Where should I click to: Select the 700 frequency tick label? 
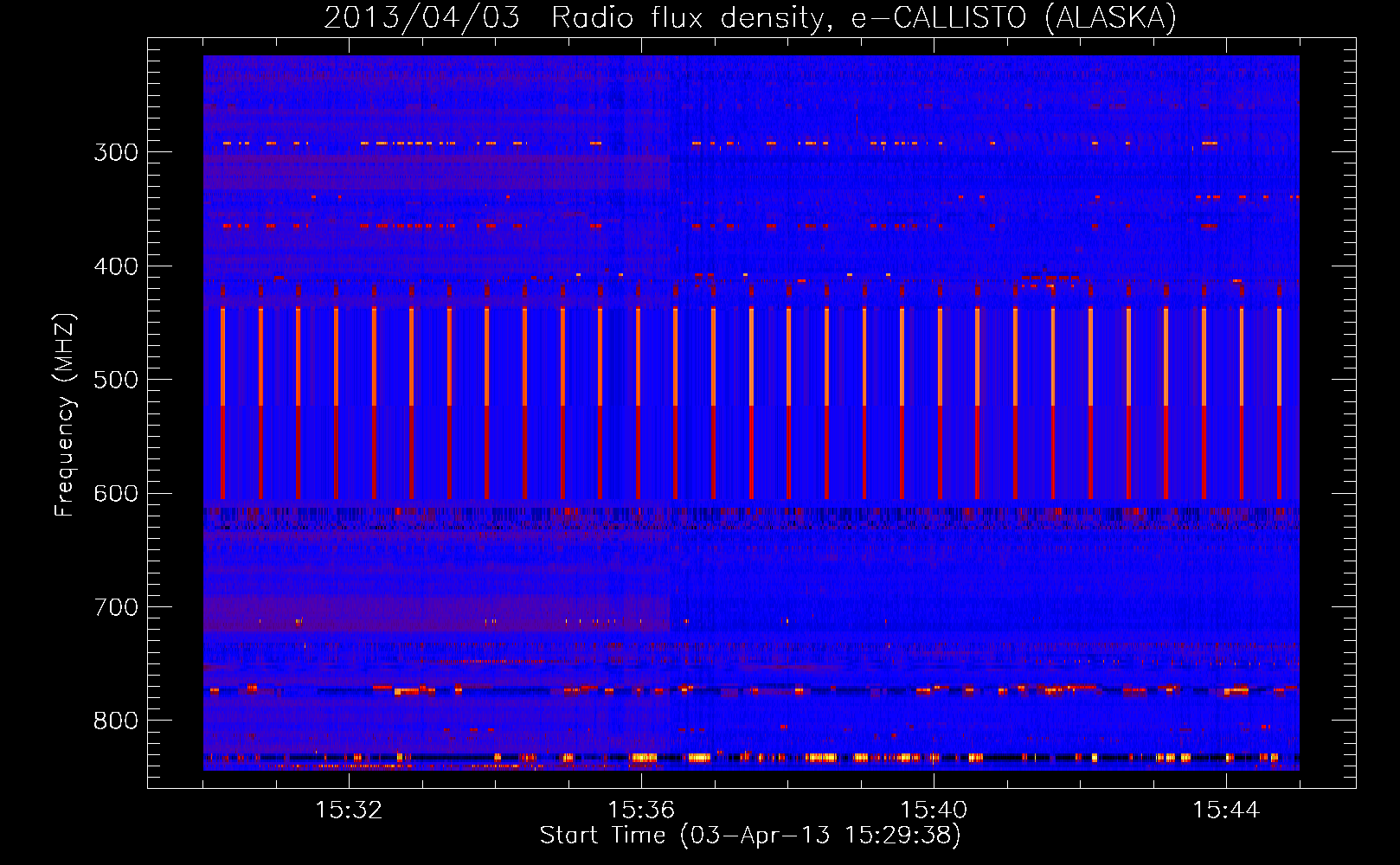[116, 607]
